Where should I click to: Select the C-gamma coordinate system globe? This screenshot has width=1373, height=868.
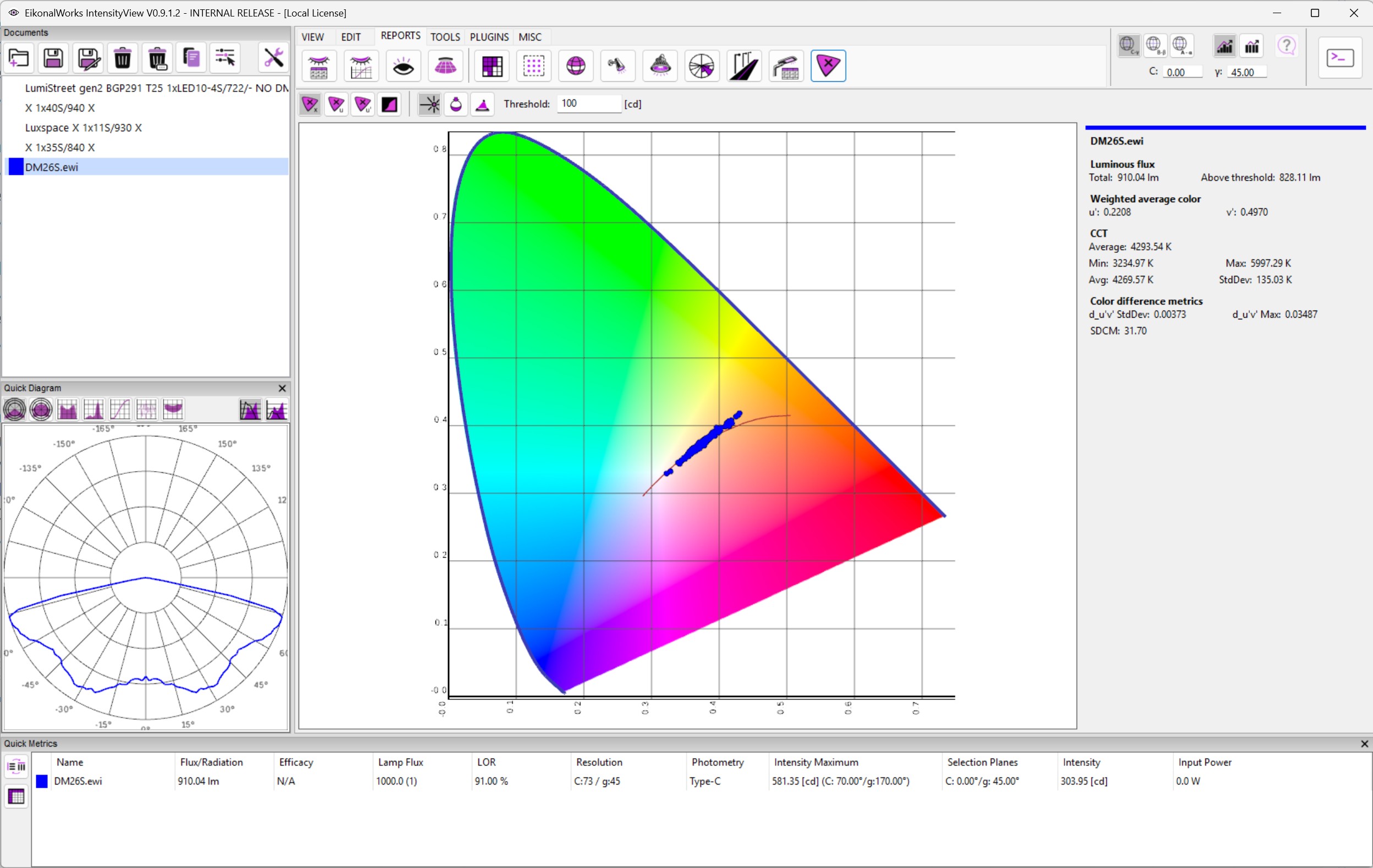pyautogui.click(x=1128, y=46)
